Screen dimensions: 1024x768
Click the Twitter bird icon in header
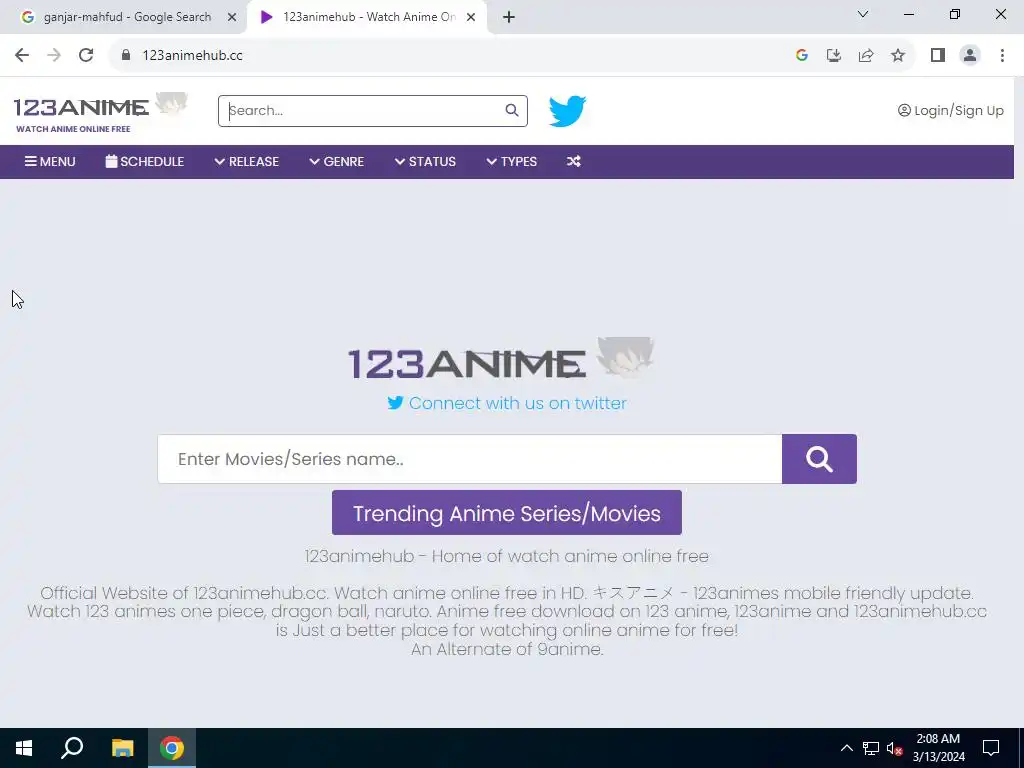click(567, 110)
